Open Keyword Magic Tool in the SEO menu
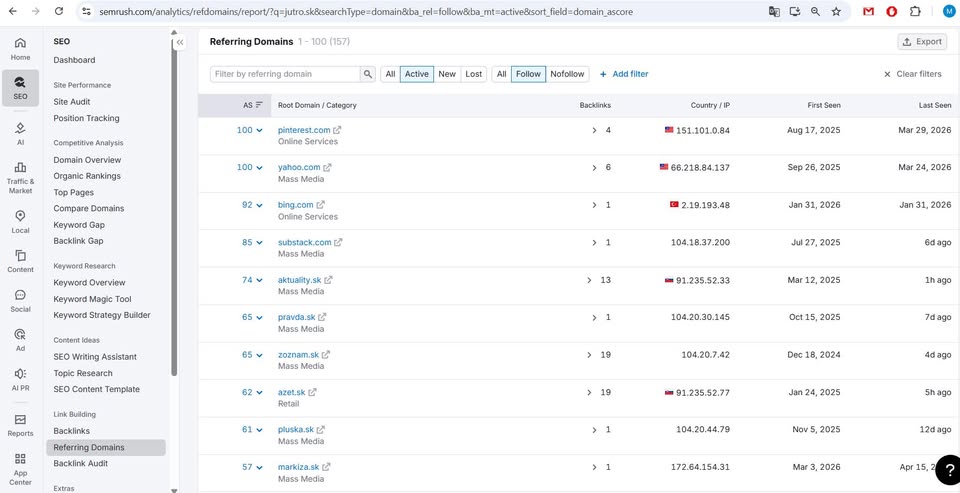960x493 pixels. point(92,299)
